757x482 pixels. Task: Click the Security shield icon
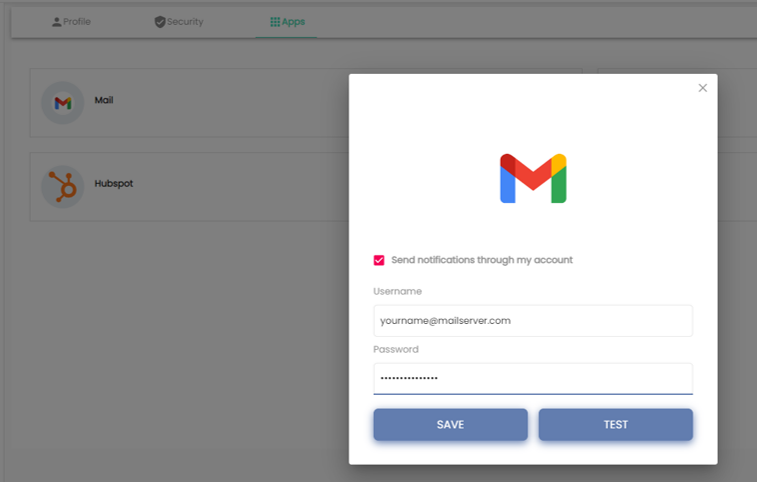(160, 21)
